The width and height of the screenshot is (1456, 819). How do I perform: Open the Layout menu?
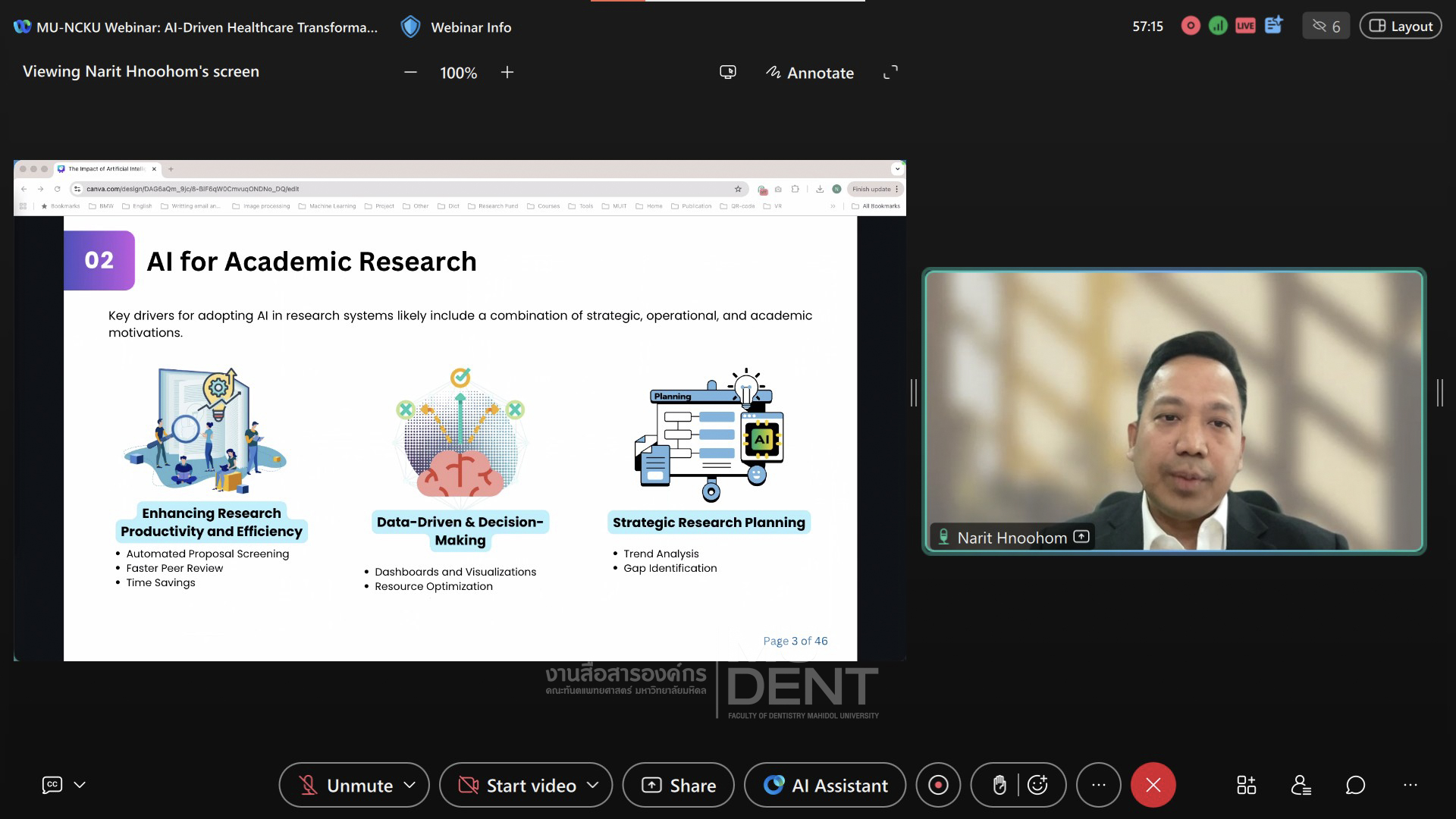1400,26
